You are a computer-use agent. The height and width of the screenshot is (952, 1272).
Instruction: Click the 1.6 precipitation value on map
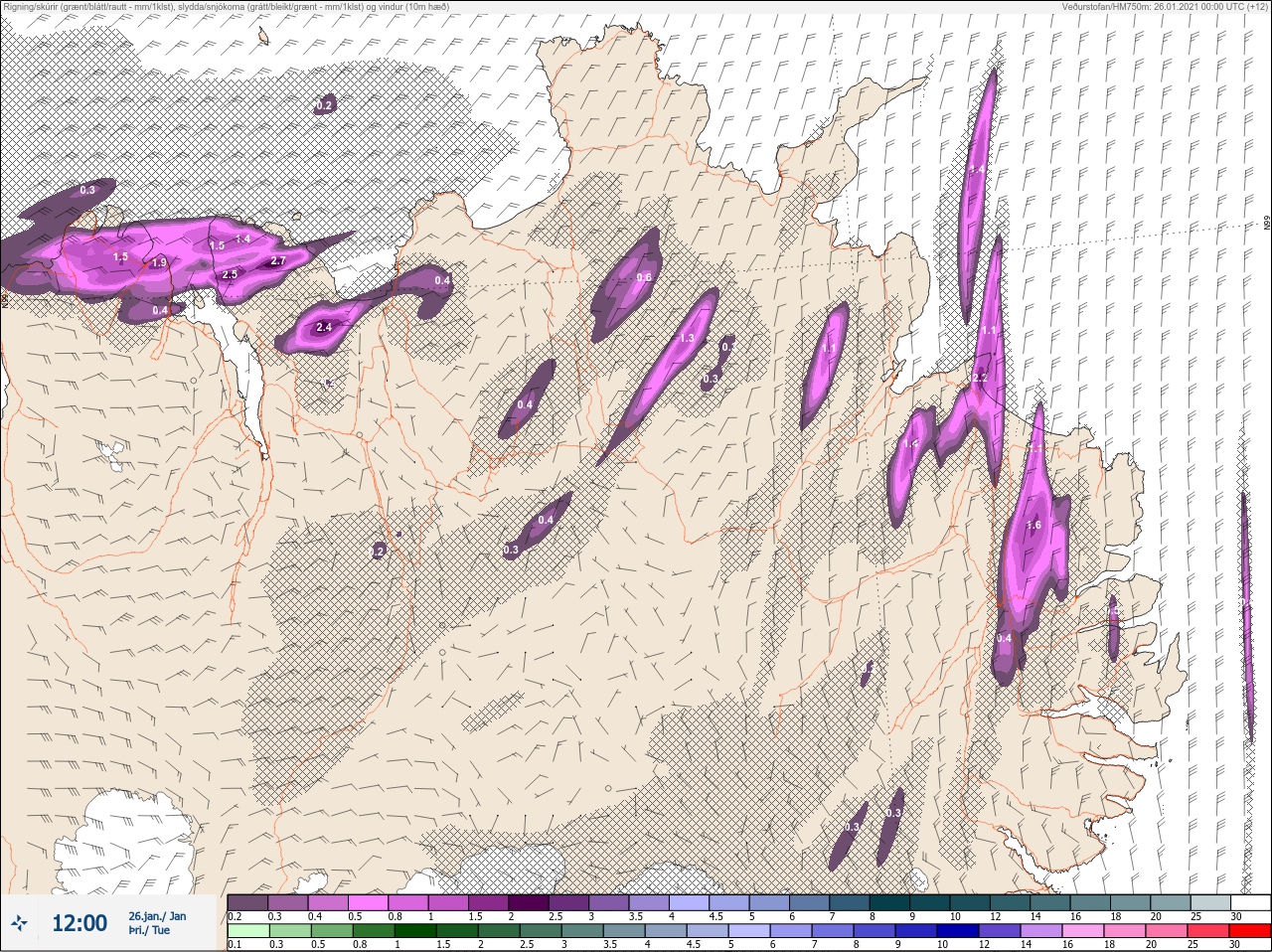coord(1033,526)
